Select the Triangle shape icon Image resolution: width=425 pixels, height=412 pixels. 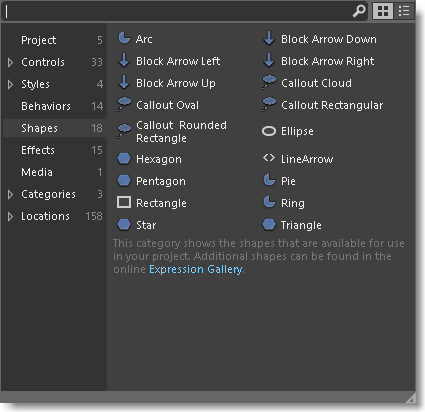pos(269,225)
